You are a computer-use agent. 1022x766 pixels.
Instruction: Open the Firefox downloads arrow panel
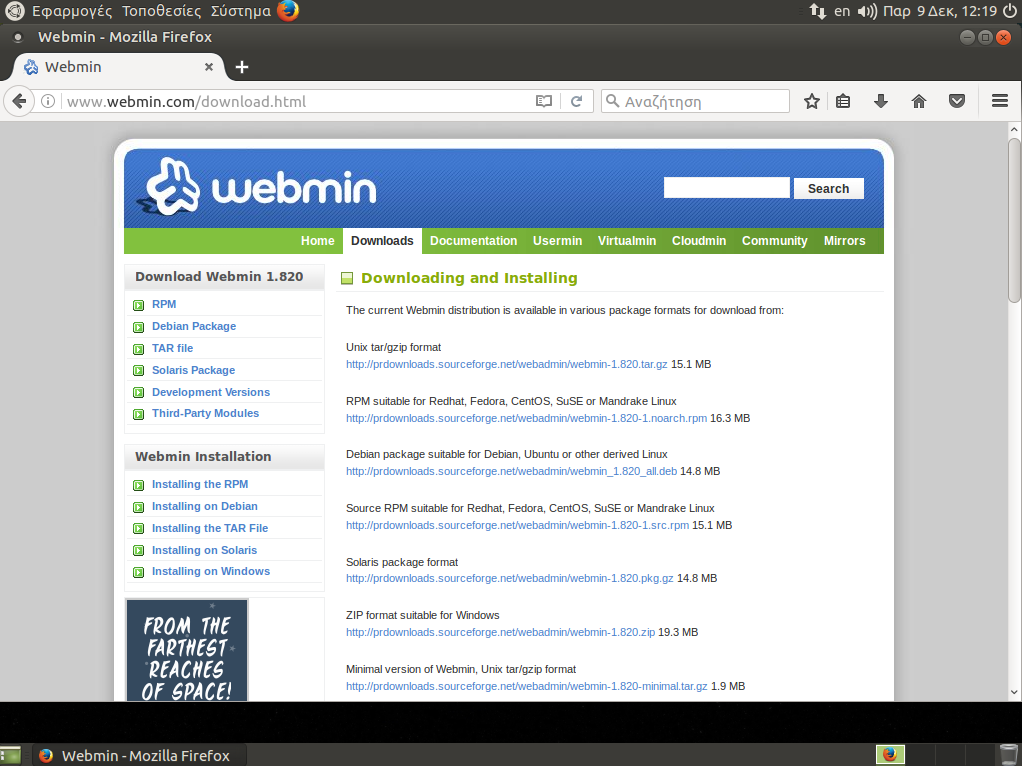[881, 101]
